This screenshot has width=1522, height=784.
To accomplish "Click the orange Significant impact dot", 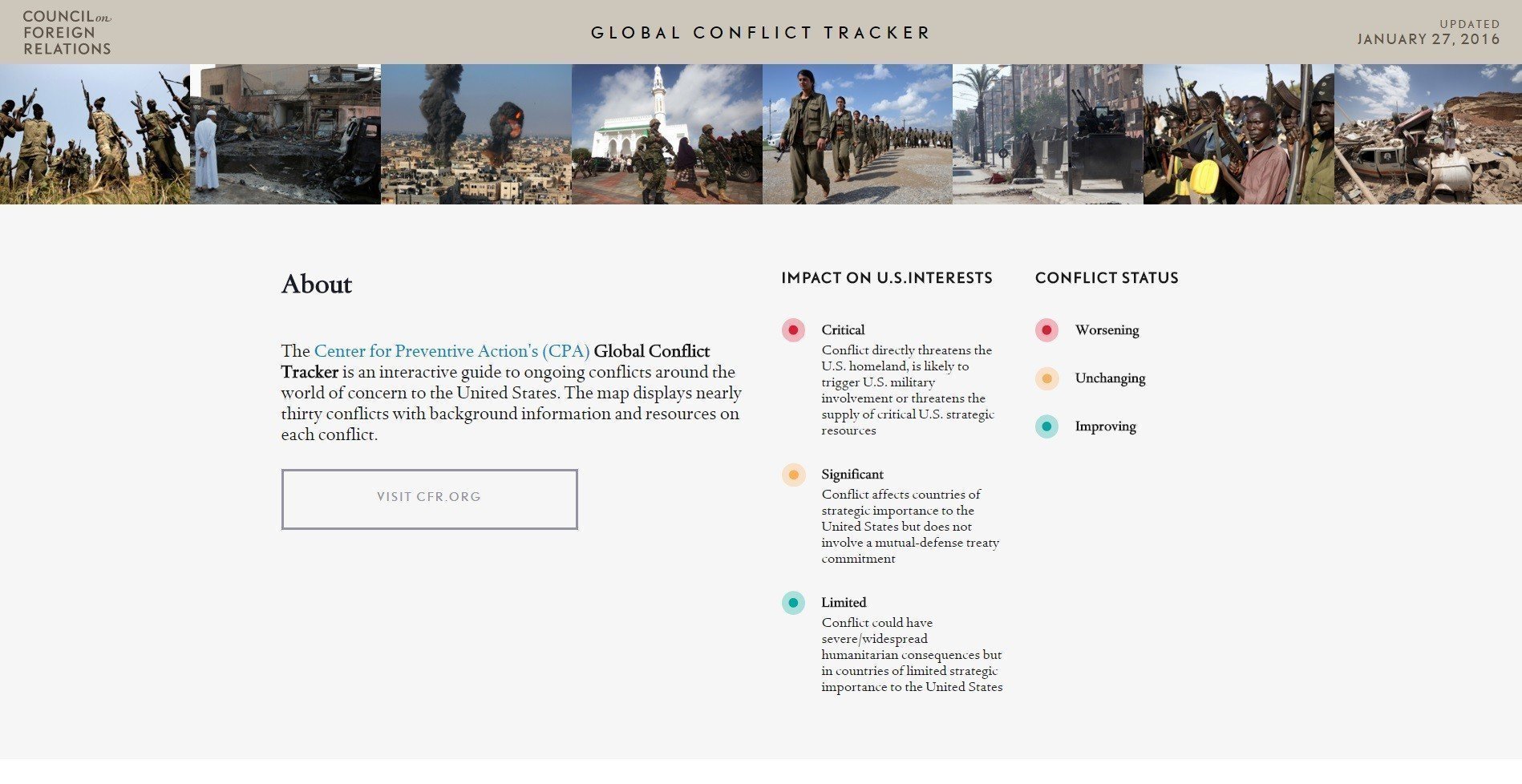I will [x=793, y=475].
